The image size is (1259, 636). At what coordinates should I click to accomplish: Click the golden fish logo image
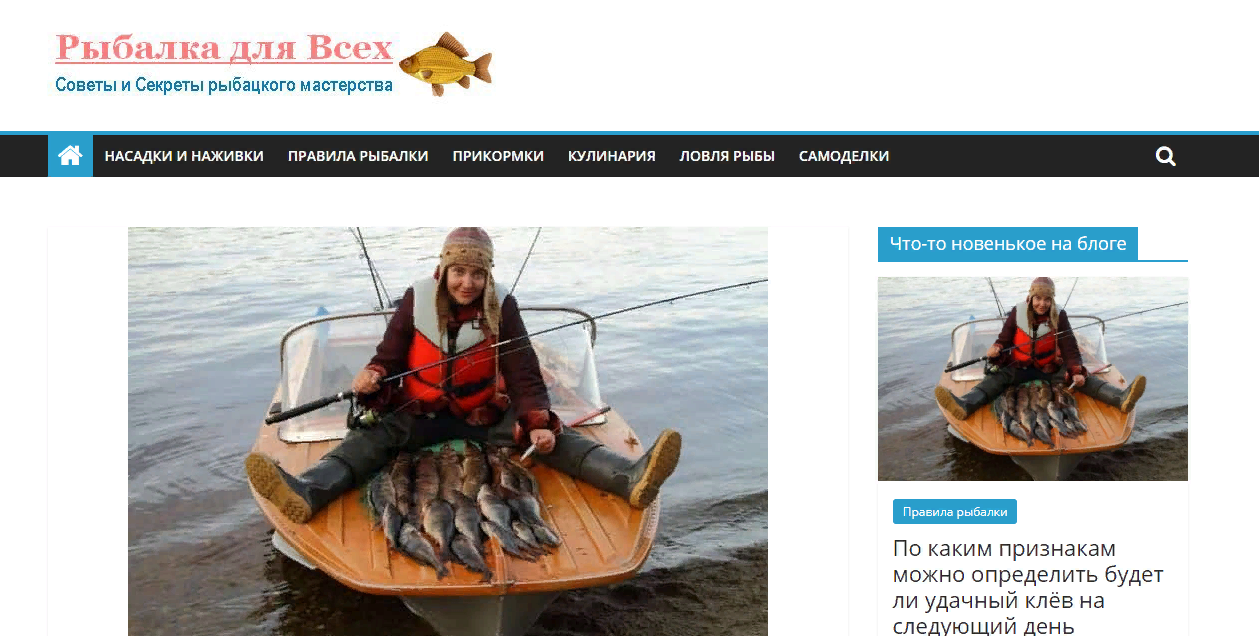(x=445, y=64)
